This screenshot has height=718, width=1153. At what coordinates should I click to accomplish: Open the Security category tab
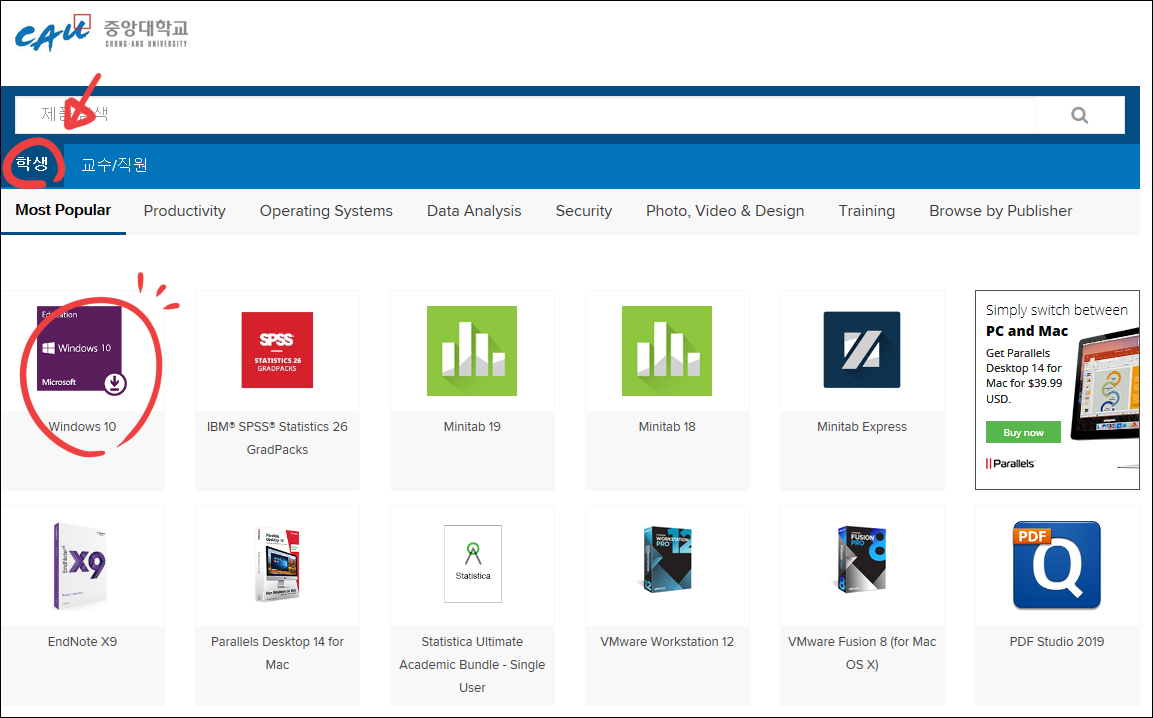584,211
